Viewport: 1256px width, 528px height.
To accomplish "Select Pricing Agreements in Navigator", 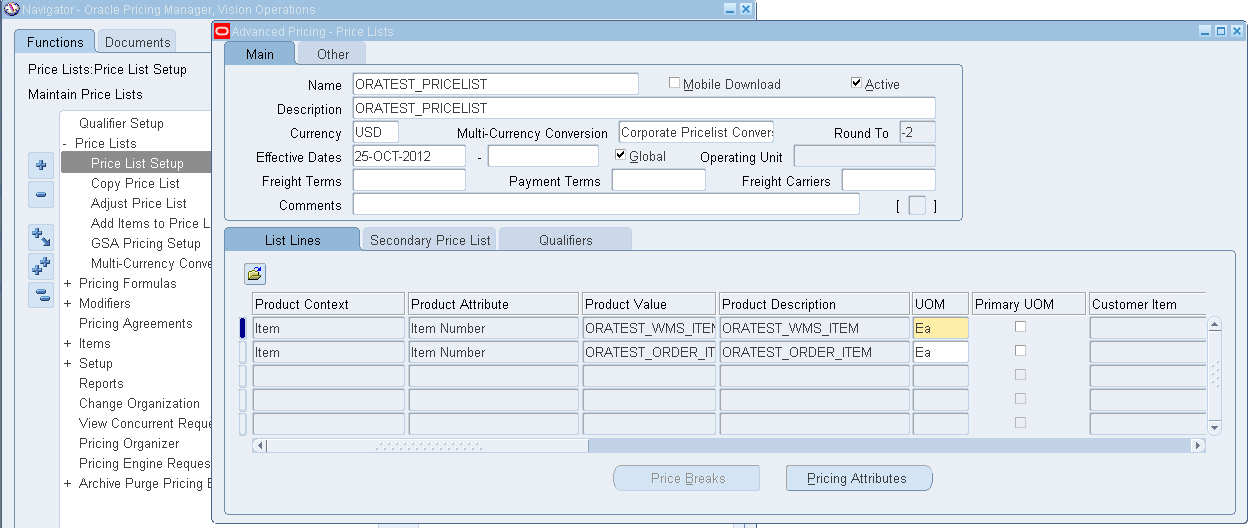I will [x=135, y=323].
